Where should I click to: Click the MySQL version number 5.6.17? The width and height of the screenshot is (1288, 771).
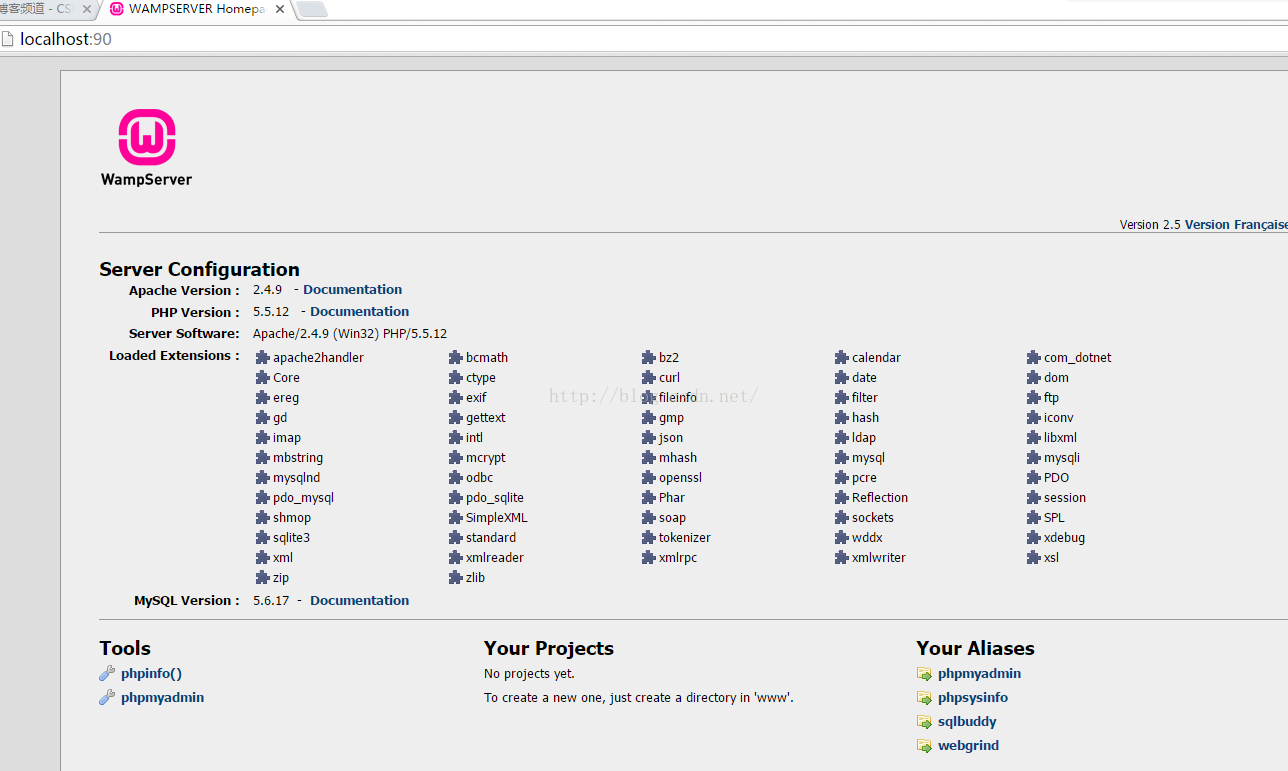[x=271, y=600]
